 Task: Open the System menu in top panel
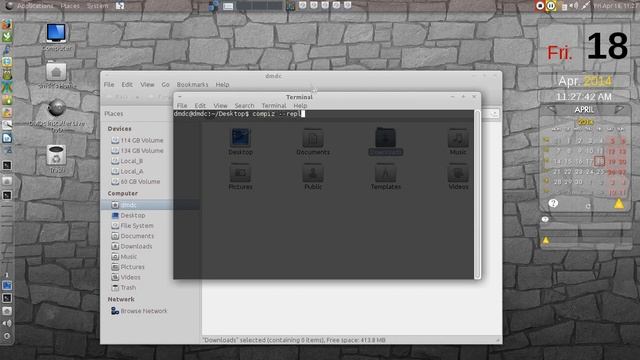click(98, 6)
